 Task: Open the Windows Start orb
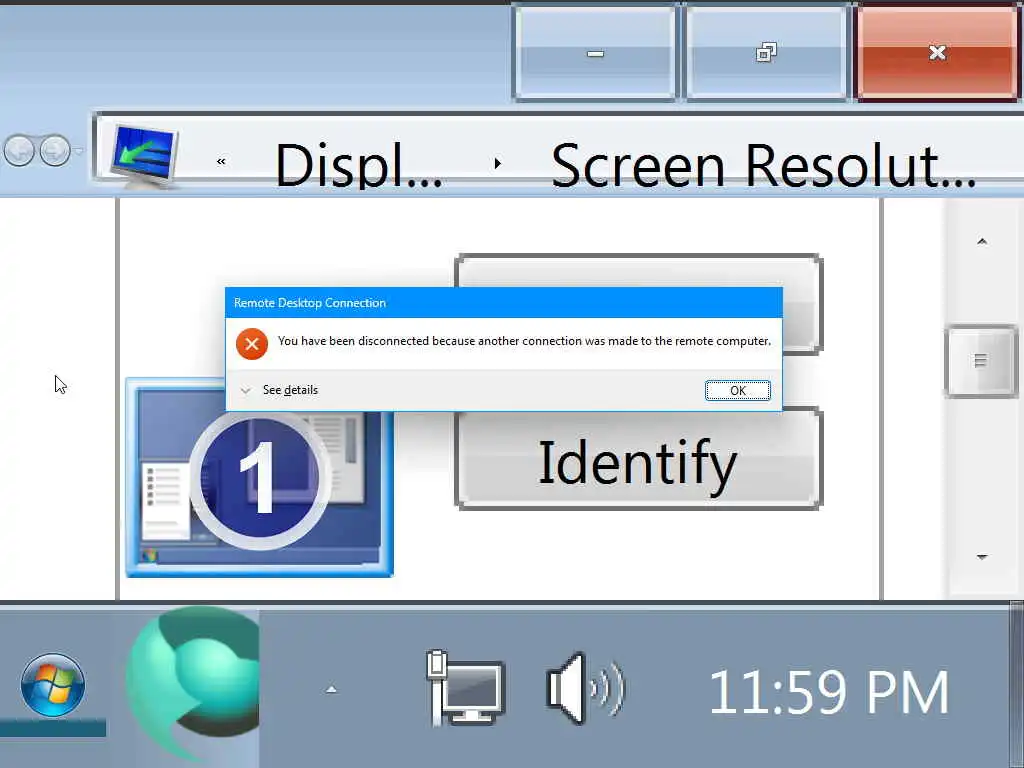53,685
